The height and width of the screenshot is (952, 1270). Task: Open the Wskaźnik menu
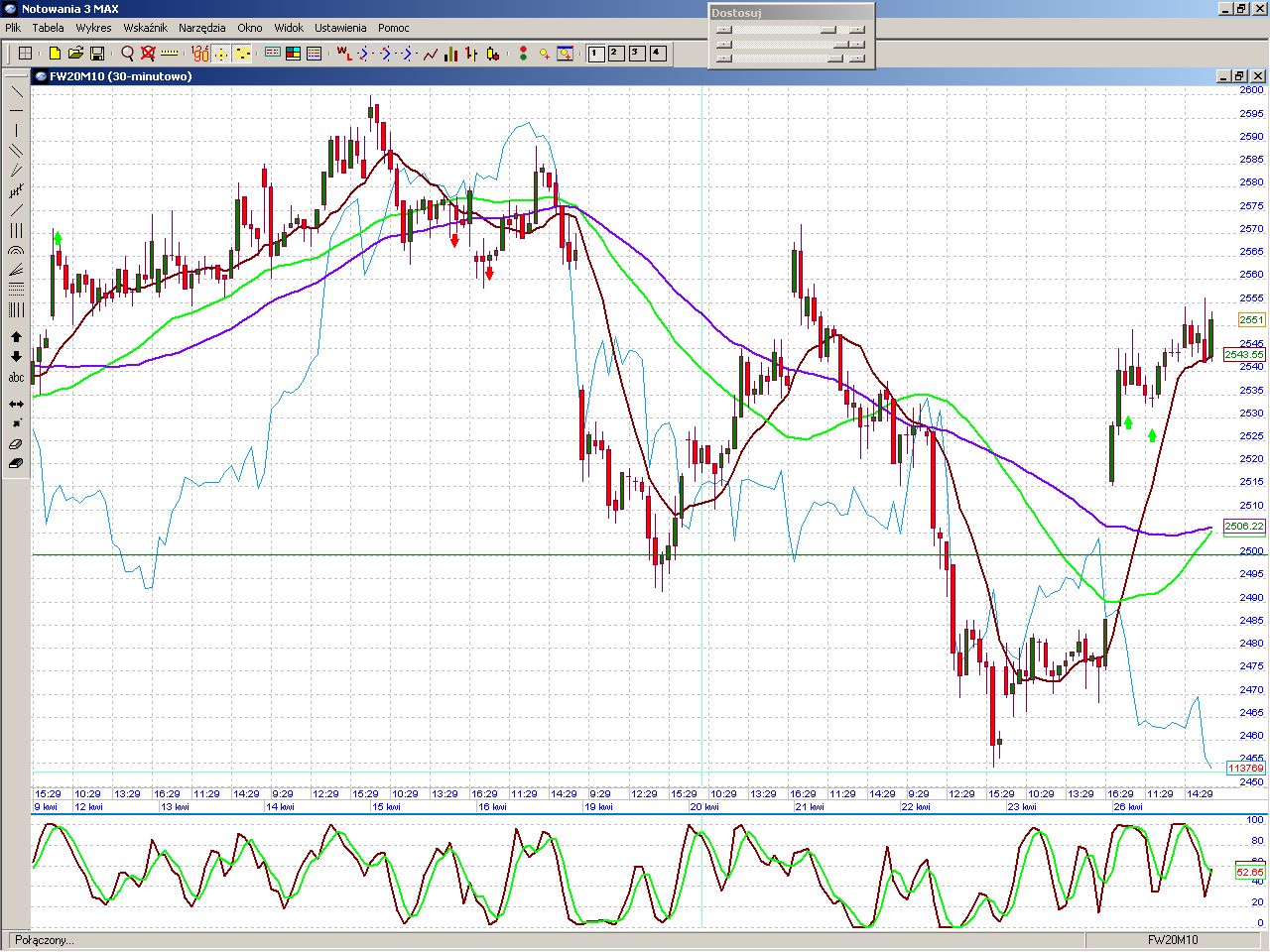[145, 28]
